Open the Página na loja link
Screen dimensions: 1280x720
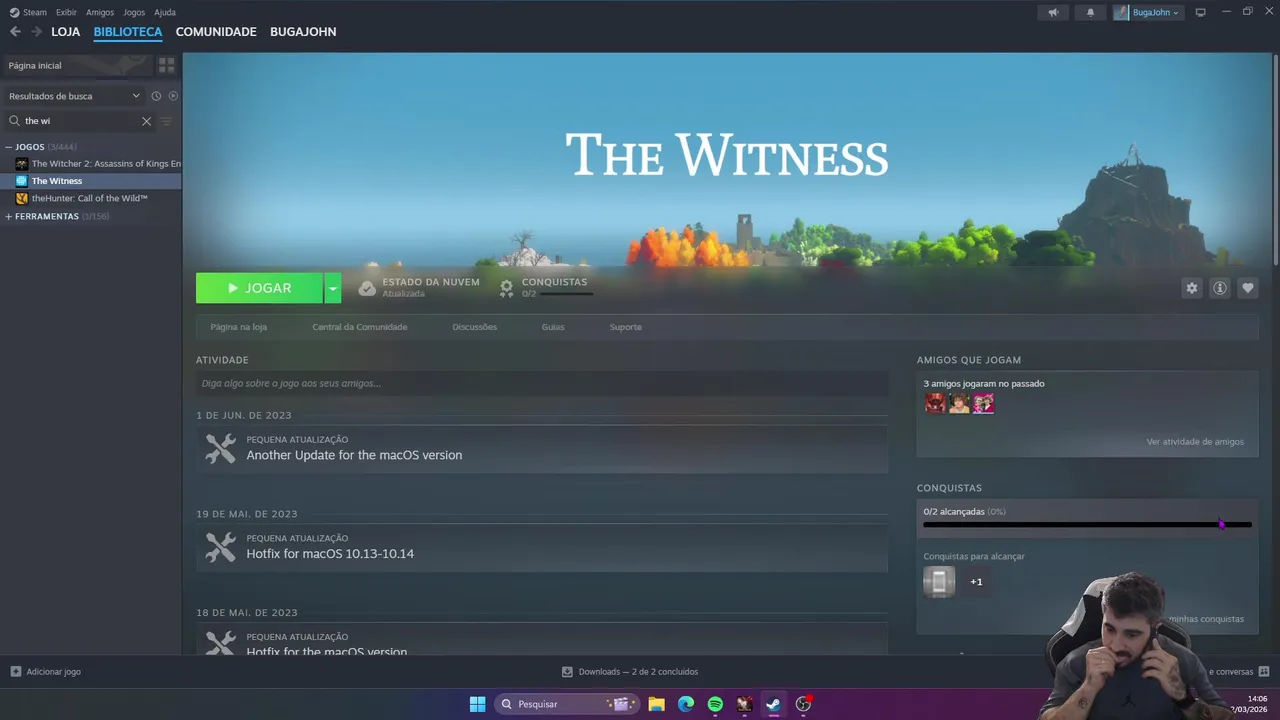[x=238, y=327]
